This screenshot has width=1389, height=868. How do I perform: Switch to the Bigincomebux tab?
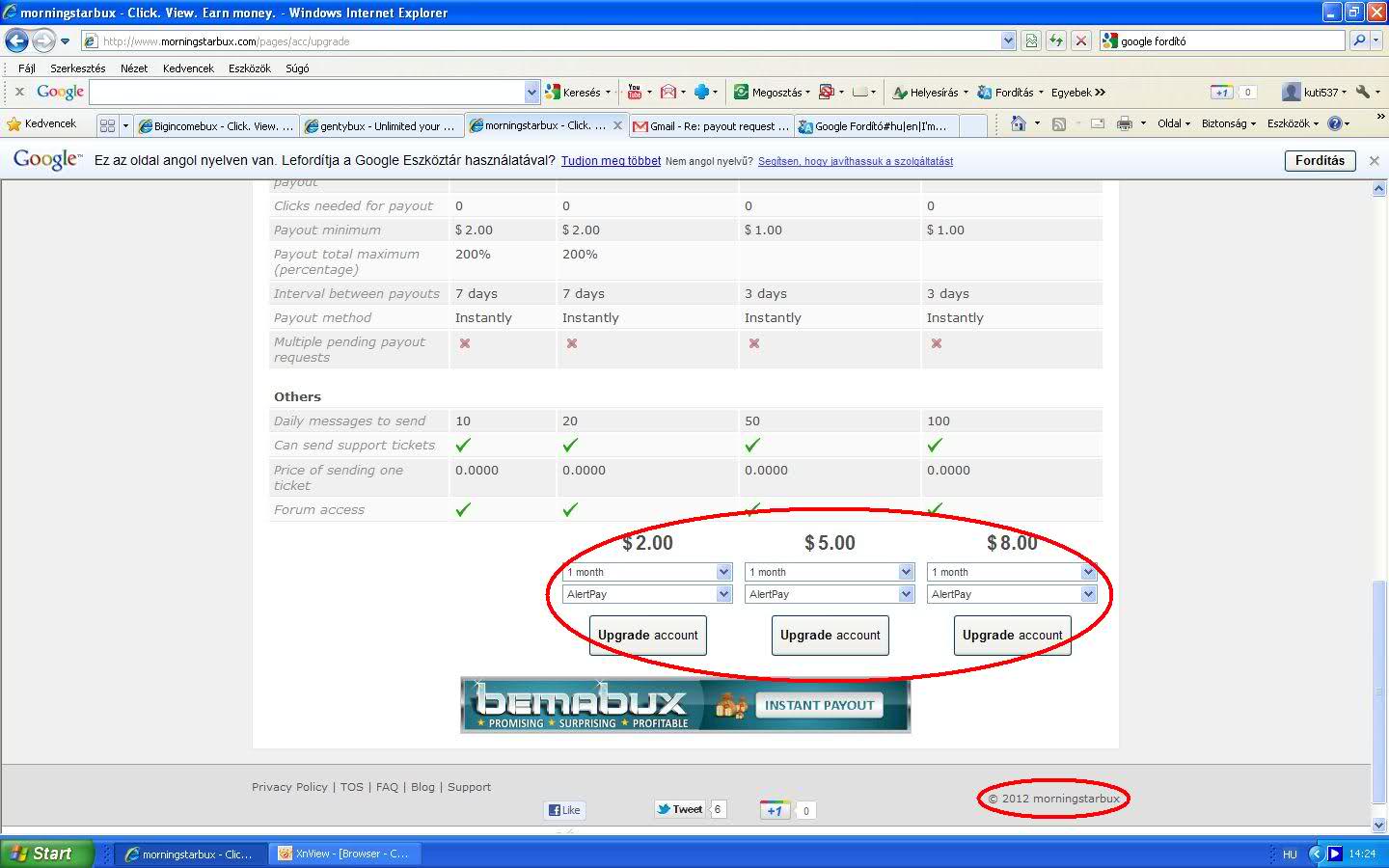pos(216,125)
